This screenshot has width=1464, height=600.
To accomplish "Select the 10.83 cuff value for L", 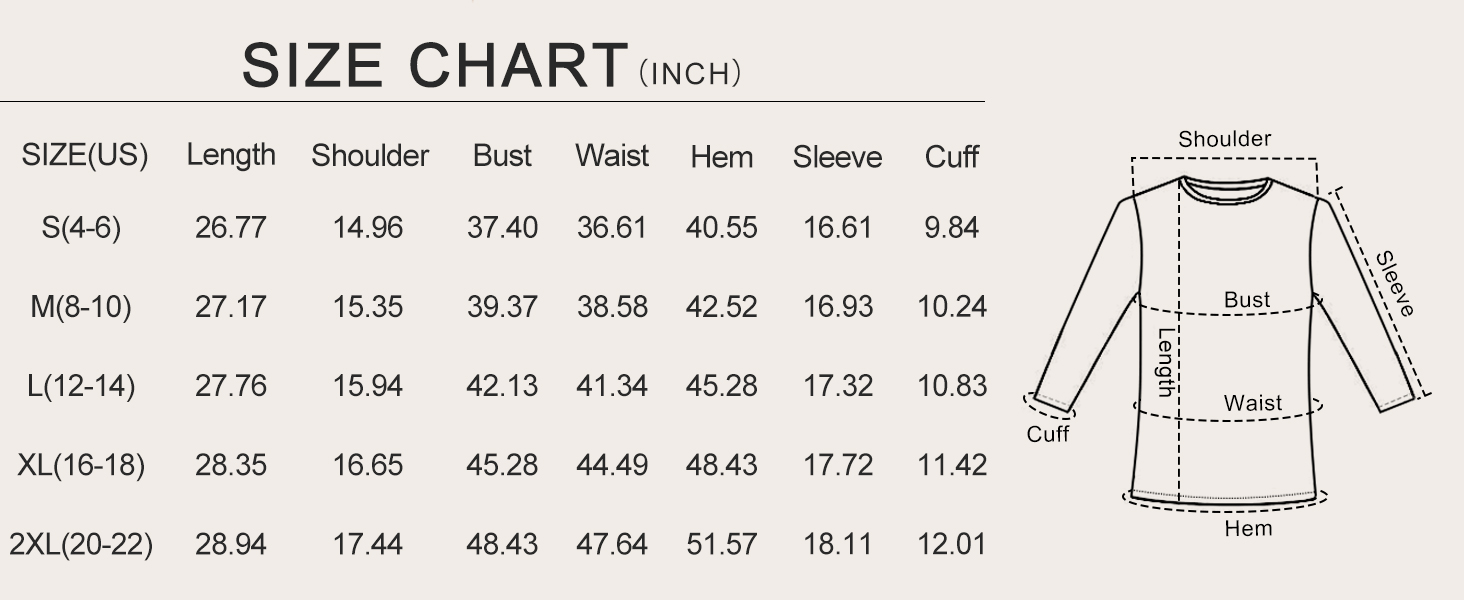I will pos(952,386).
